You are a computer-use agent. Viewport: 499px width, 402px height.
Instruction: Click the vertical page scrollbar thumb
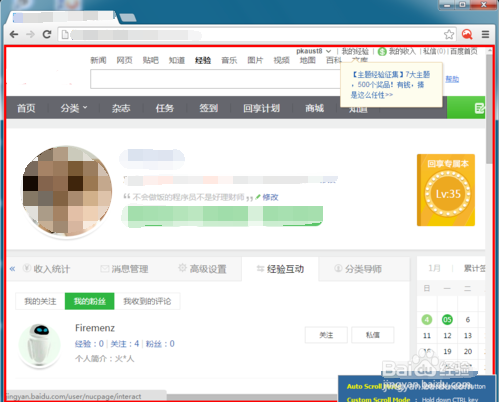click(489, 109)
